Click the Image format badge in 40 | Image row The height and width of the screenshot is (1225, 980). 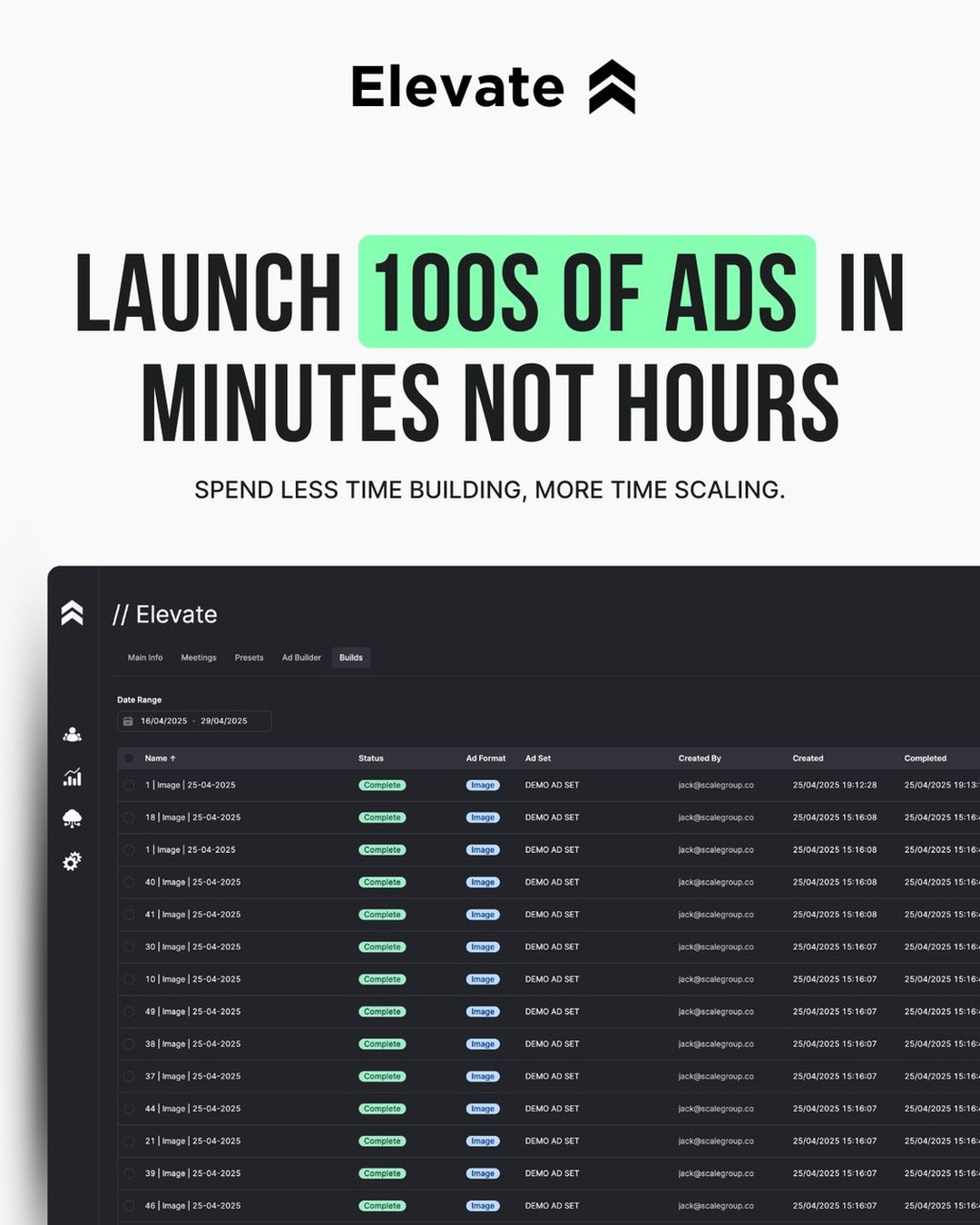[x=483, y=882]
